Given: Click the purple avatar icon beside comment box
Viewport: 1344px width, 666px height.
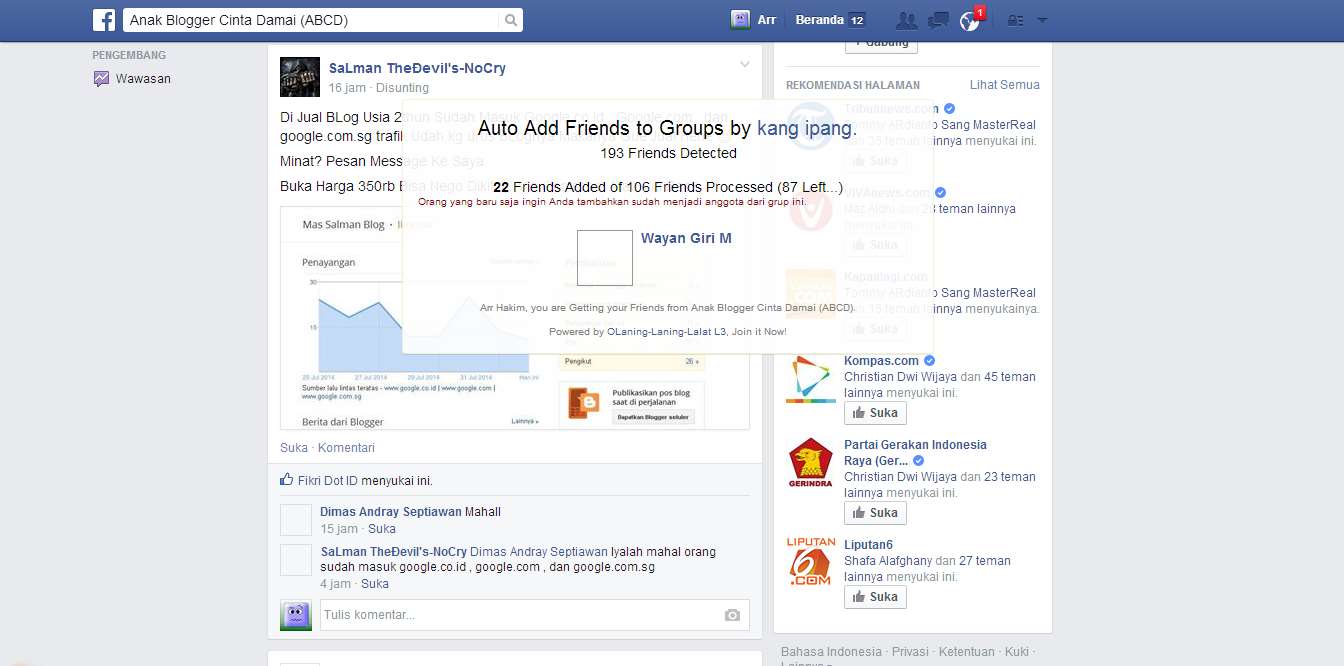Looking at the screenshot, I should click(x=295, y=614).
